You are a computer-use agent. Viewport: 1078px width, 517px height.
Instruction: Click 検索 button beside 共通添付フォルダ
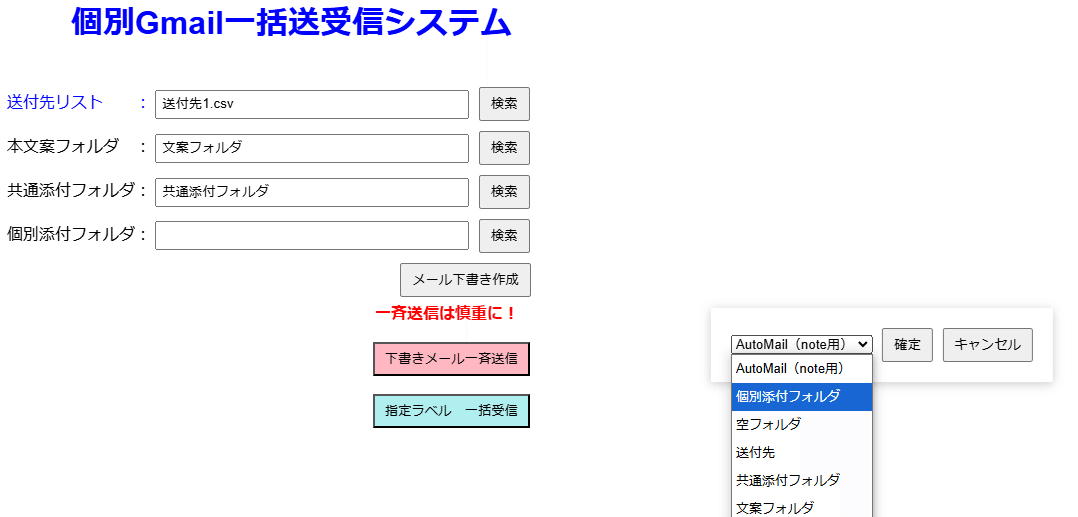tap(504, 192)
